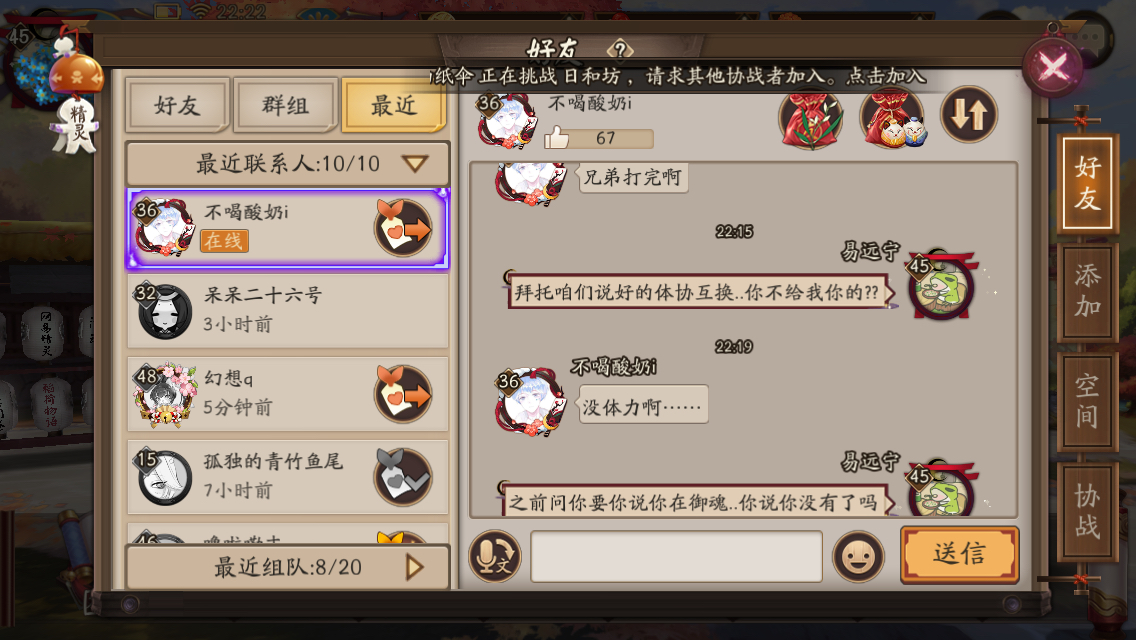This screenshot has height=640, width=1136.
Task: Open the 添加 side tab
Action: point(1087,291)
